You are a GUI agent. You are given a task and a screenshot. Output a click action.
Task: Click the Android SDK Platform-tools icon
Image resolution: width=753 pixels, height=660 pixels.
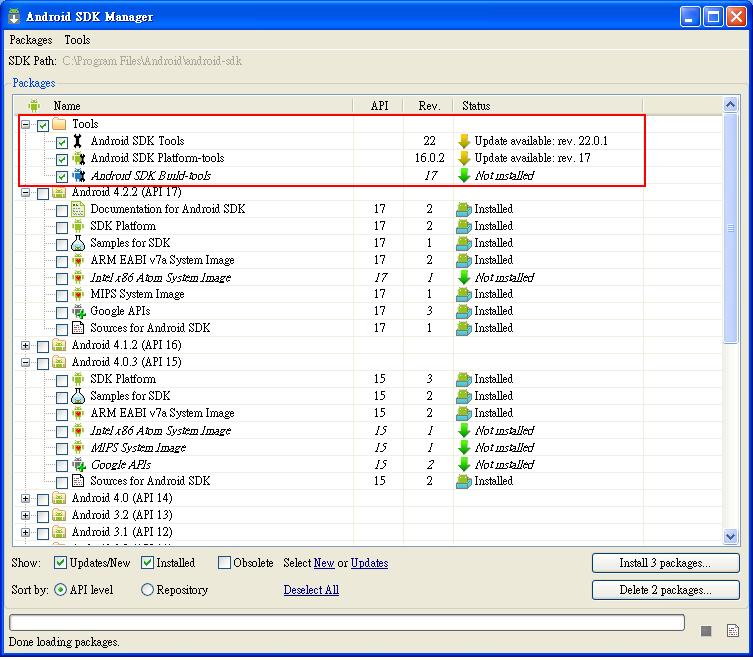point(78,158)
